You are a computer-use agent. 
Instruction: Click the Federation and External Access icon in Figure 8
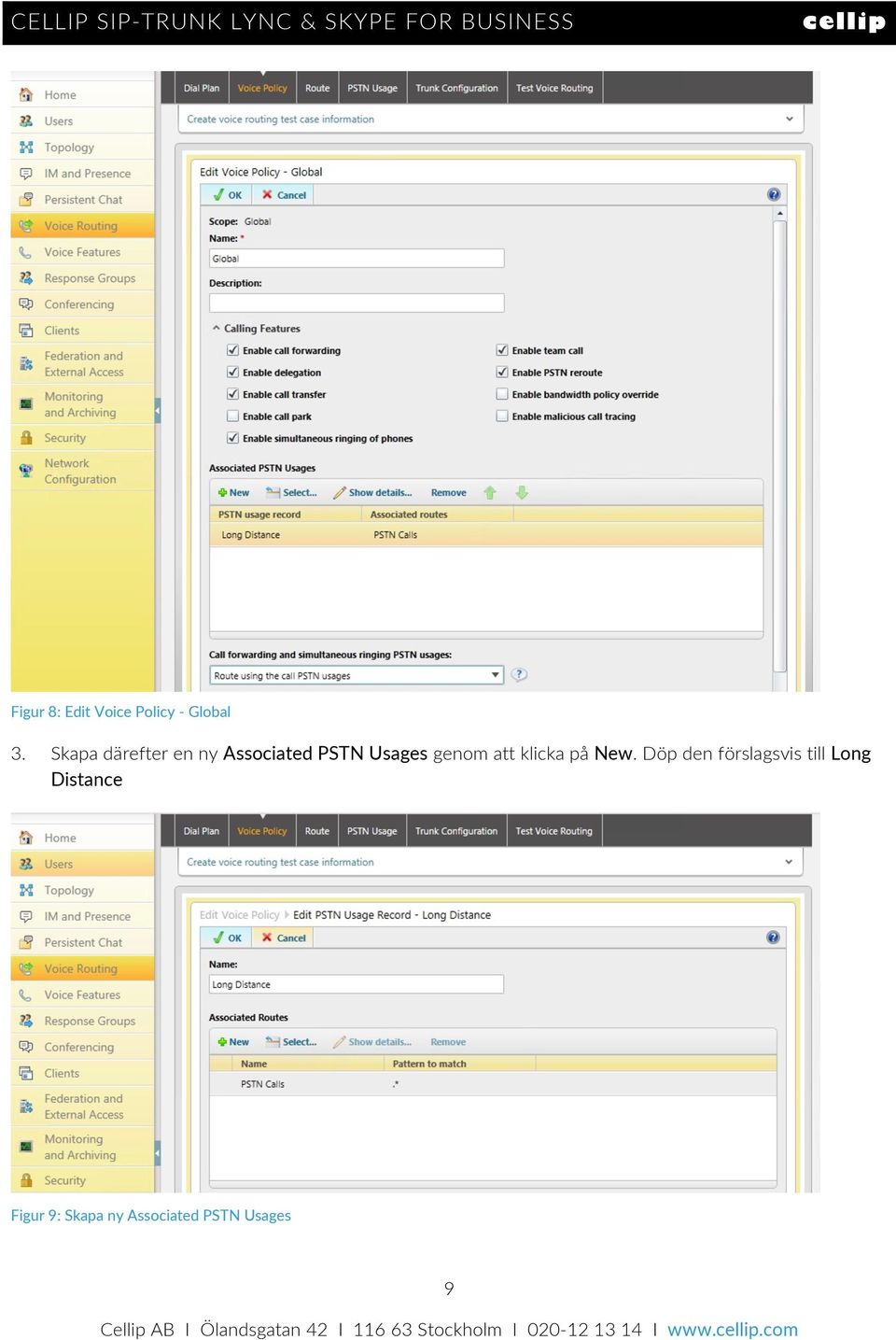click(x=26, y=364)
